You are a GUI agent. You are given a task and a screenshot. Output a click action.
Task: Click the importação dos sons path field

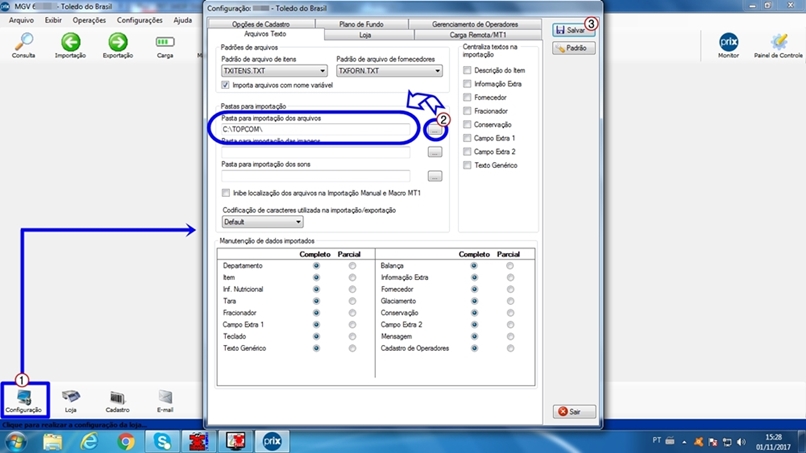click(x=316, y=176)
